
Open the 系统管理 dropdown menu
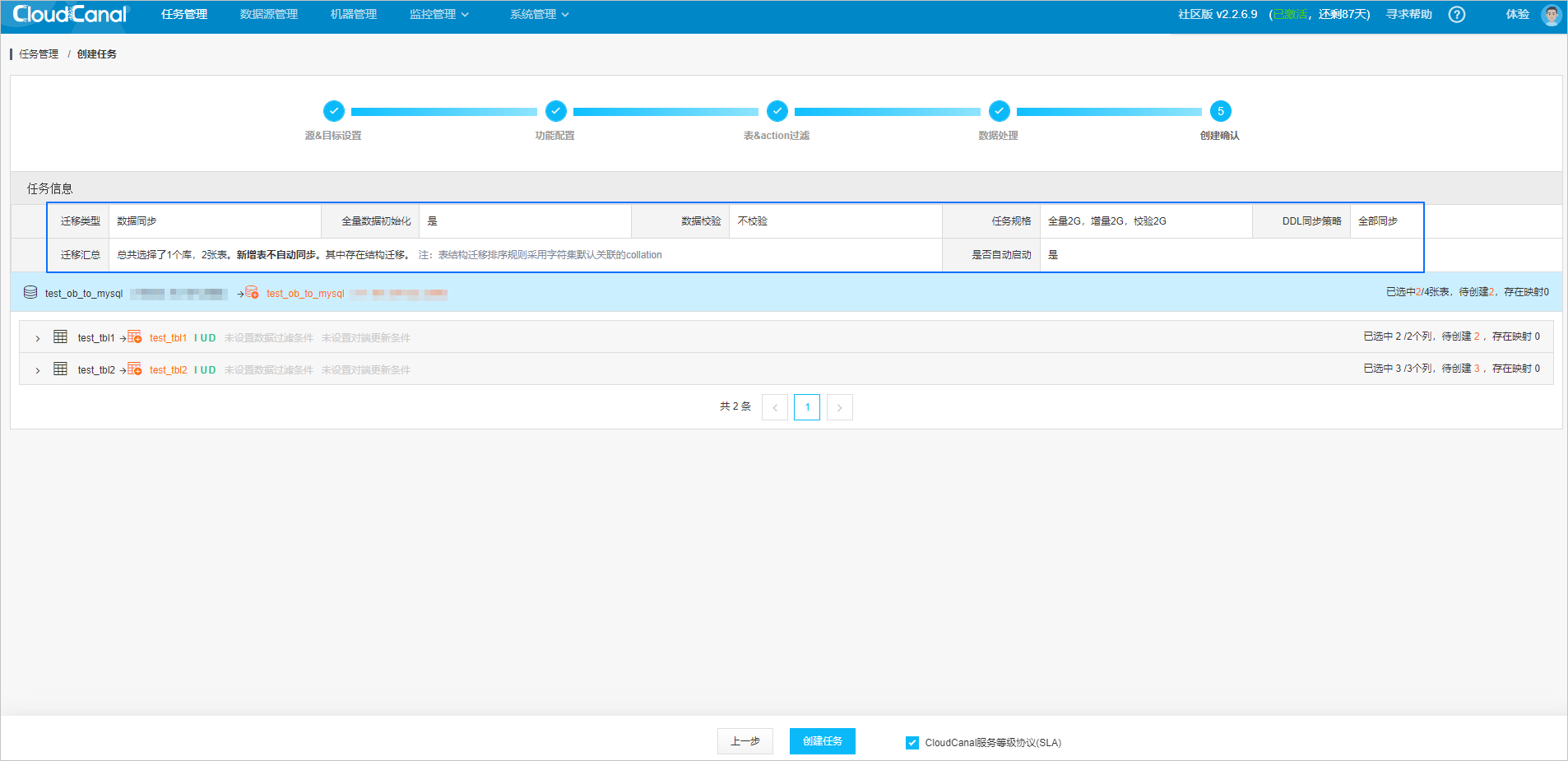pyautogui.click(x=539, y=15)
